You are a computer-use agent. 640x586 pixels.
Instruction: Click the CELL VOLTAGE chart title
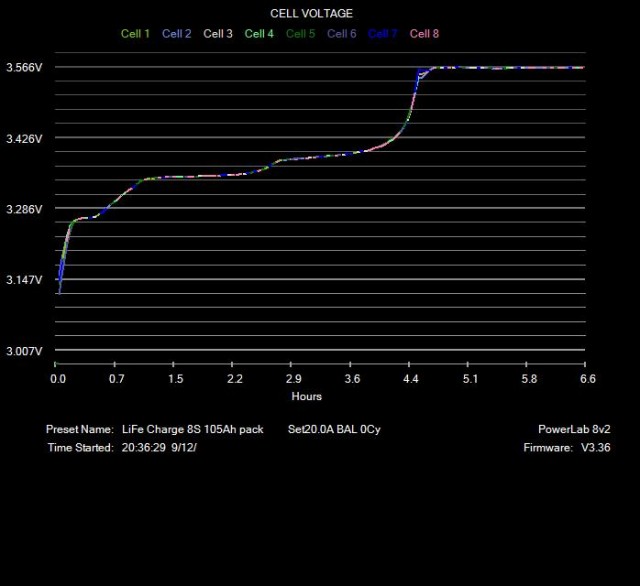click(311, 14)
